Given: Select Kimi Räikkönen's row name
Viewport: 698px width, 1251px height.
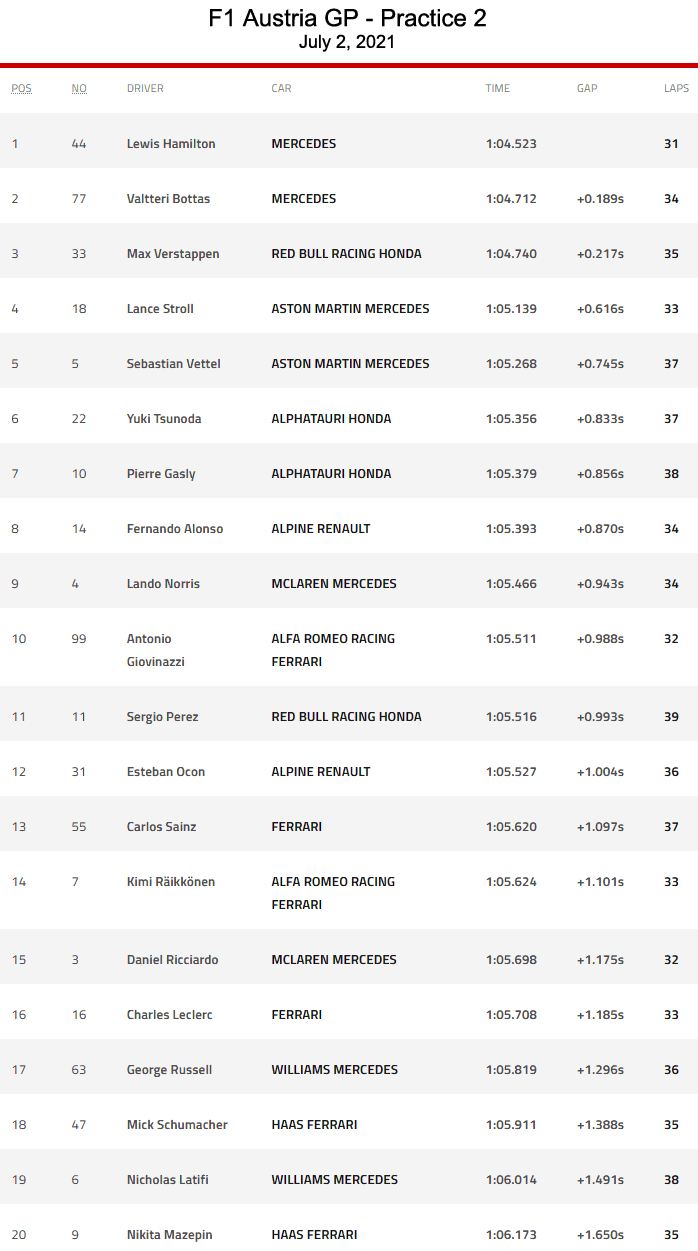Looking at the screenshot, I should pyautogui.click(x=171, y=882).
